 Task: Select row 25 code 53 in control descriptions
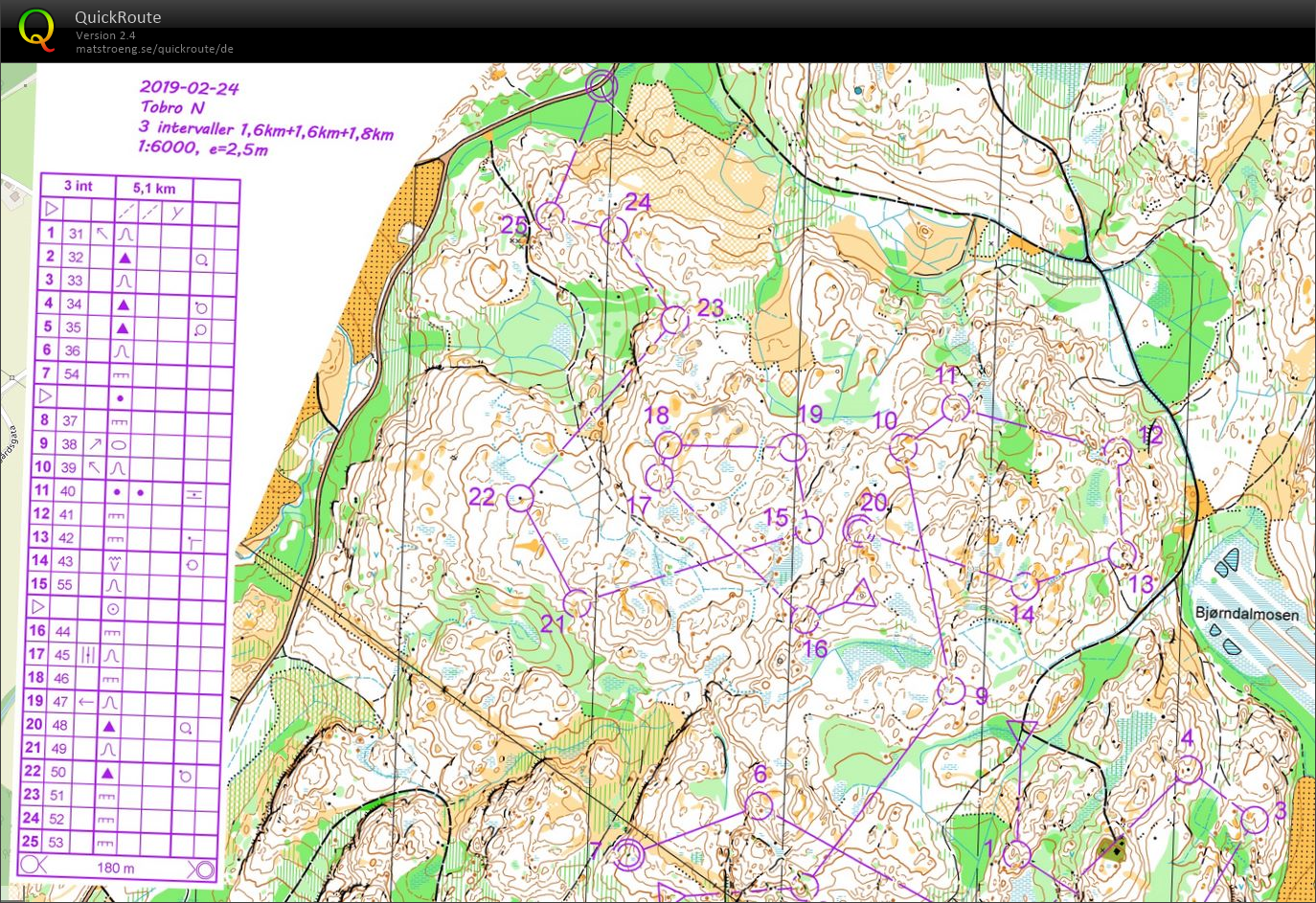tap(57, 843)
